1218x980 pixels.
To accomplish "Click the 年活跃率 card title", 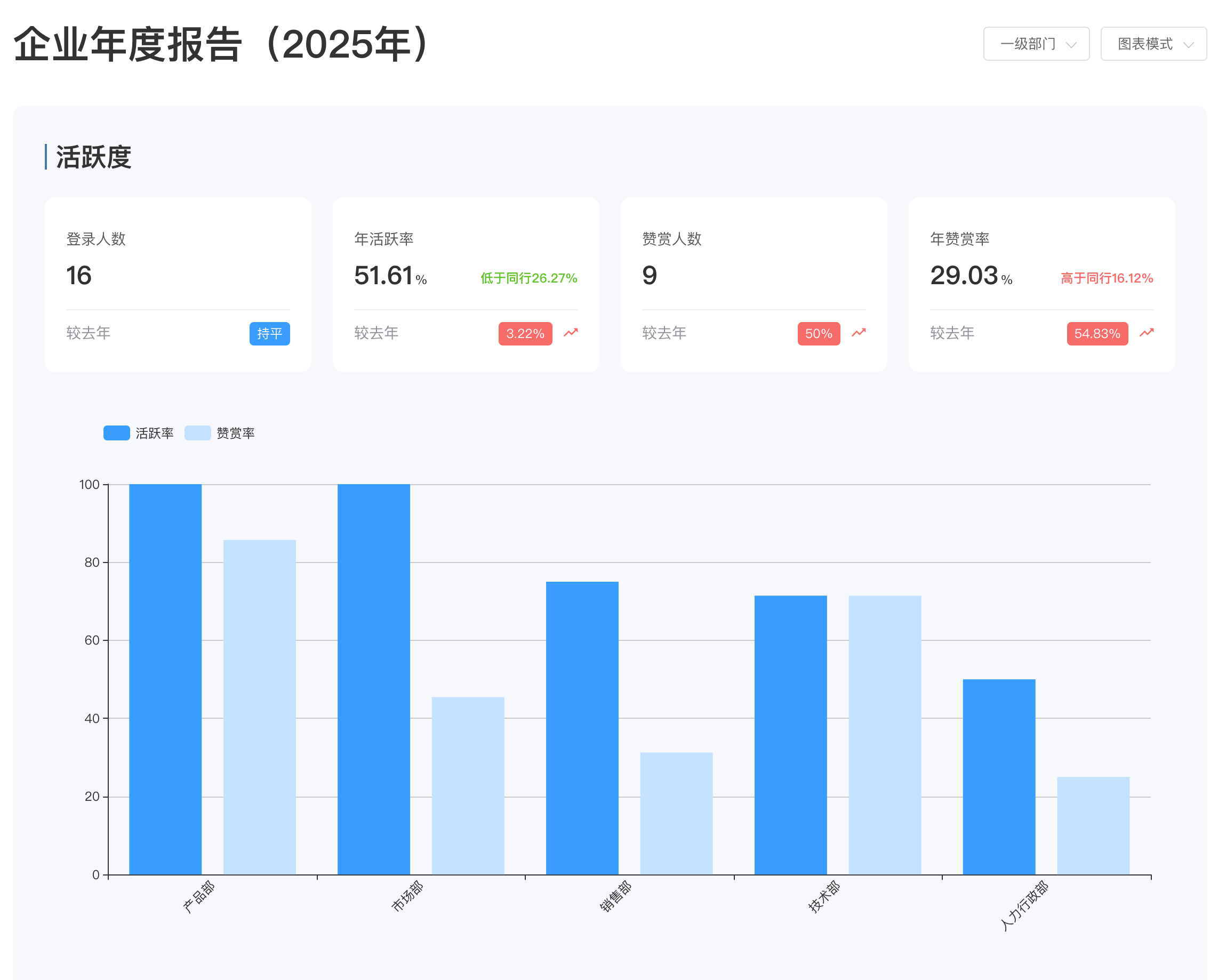I will point(384,239).
